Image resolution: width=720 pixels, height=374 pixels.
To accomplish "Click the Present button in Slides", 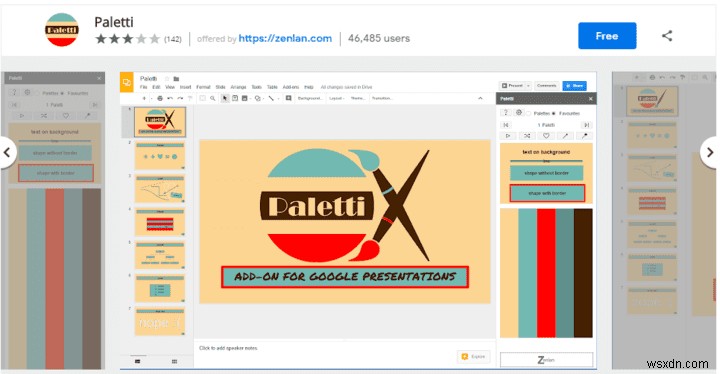I will coord(512,86).
